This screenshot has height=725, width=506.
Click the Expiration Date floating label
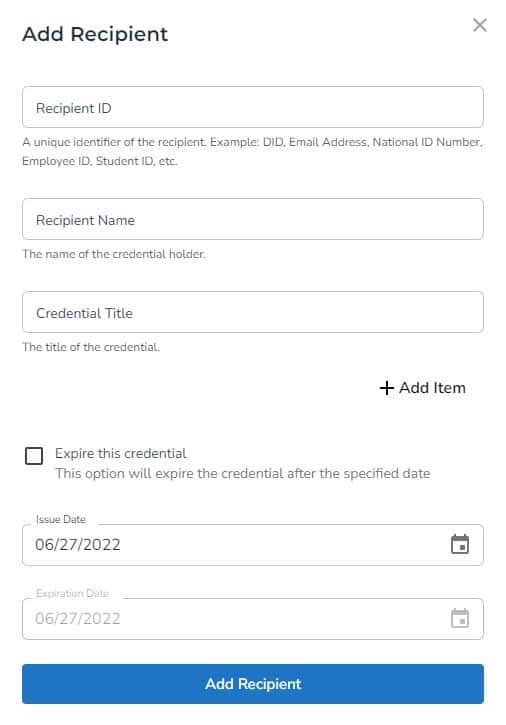[x=72, y=593]
